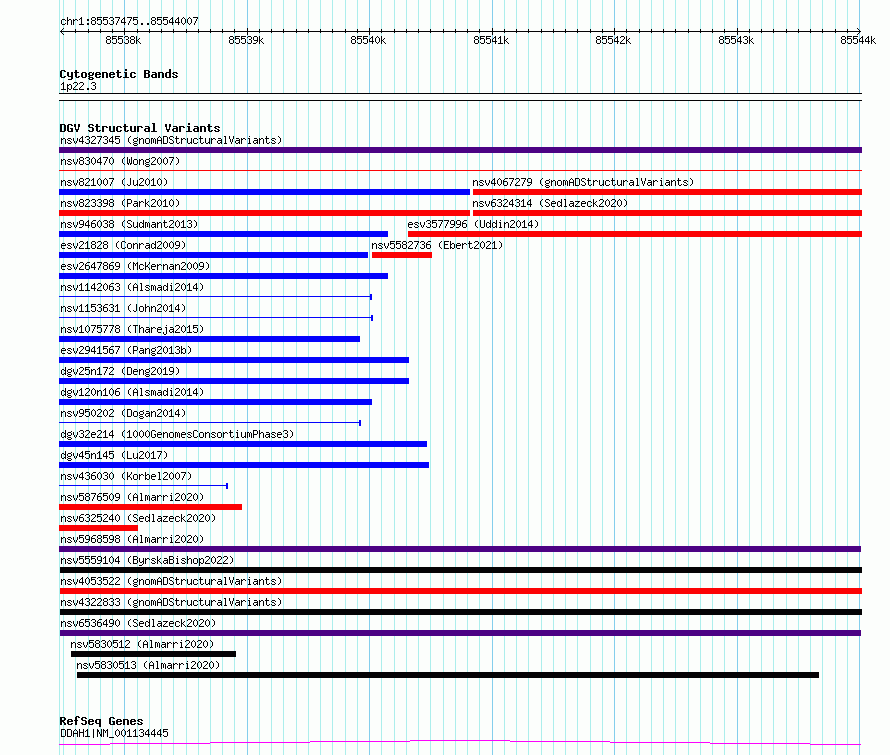Click nsv946038 (Sudmant2013) label
890x755 pixels.
[129, 224]
